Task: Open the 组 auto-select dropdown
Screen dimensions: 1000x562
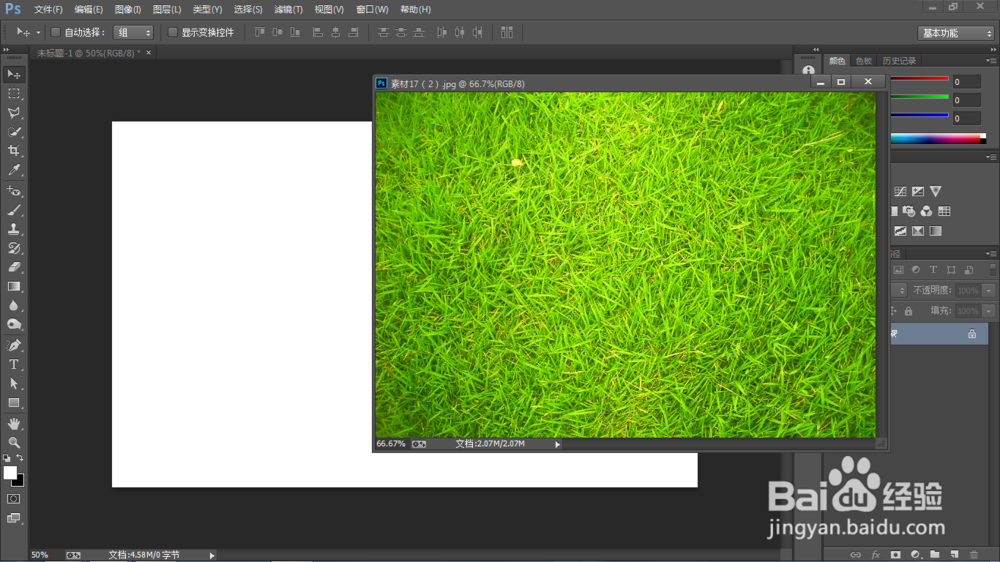Action: pyautogui.click(x=133, y=32)
